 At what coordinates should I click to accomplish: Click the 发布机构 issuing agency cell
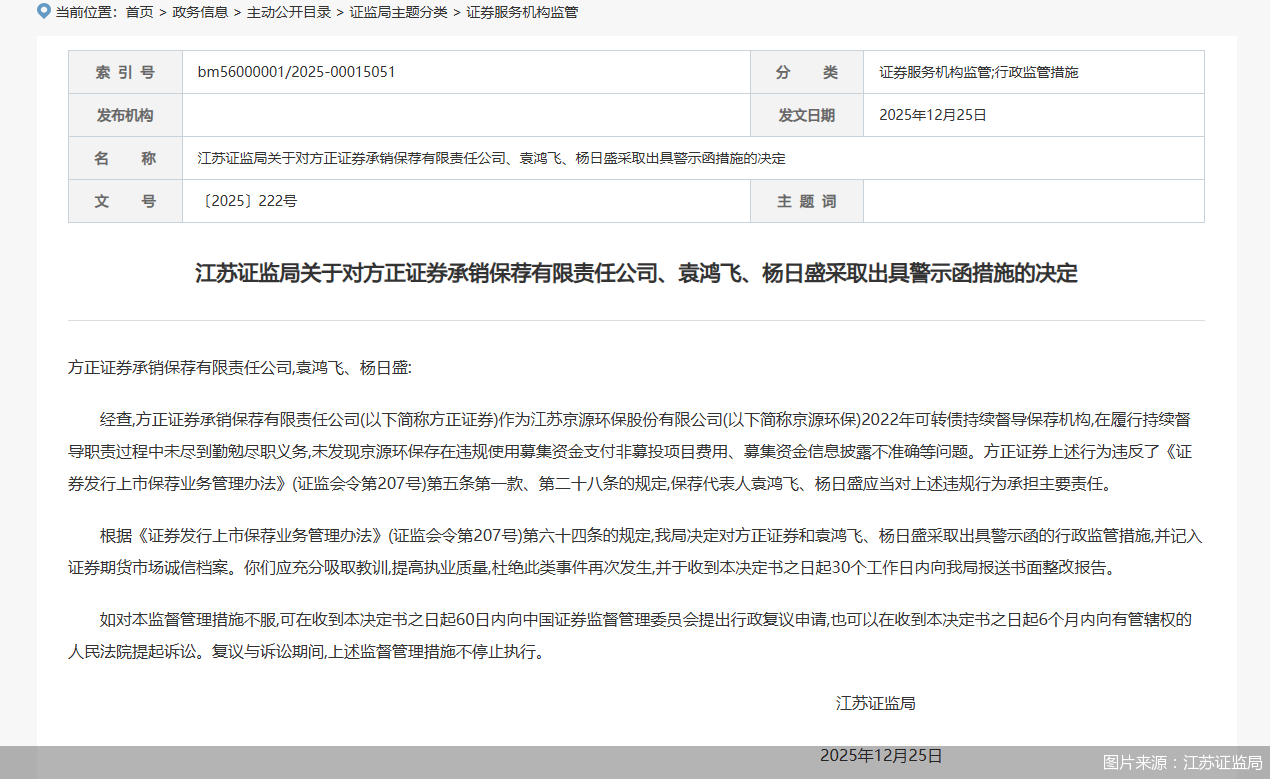pyautogui.click(x=125, y=114)
